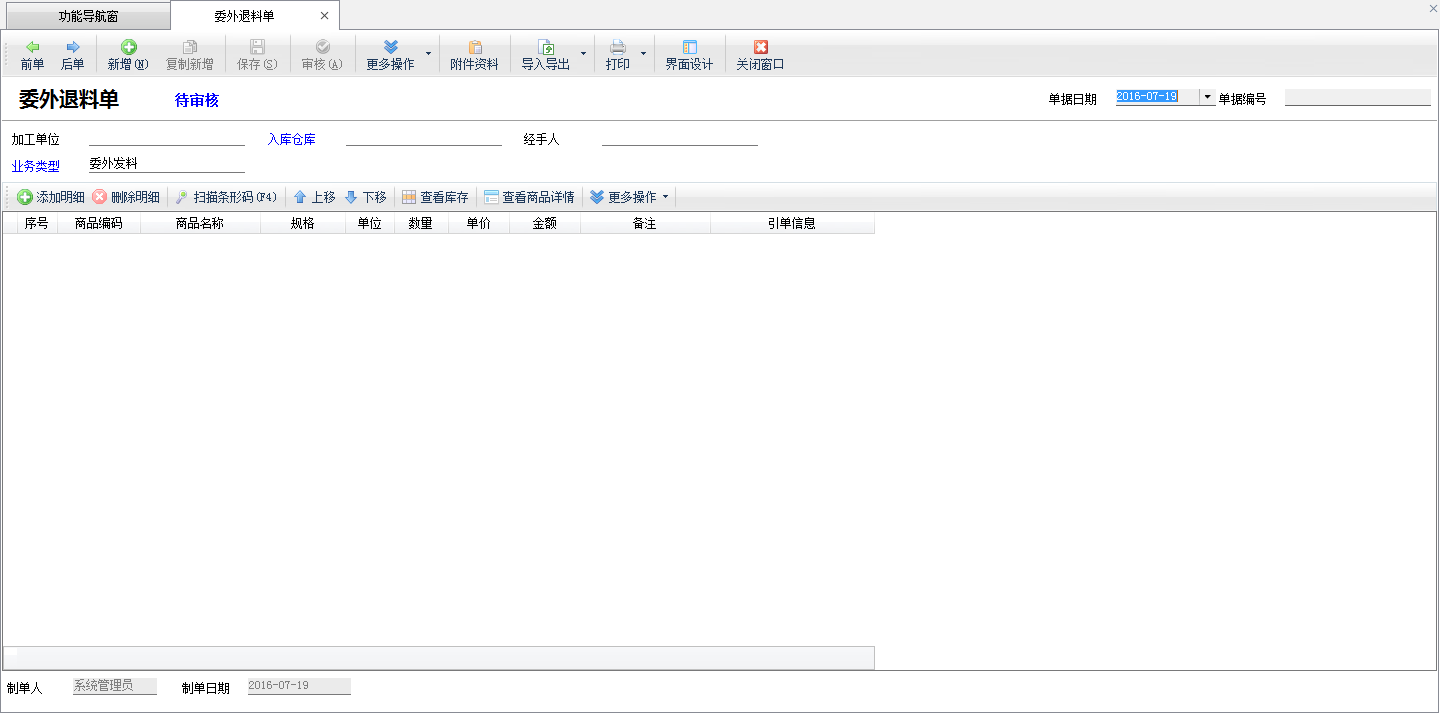
Task: Click 扫描条形码 (F4) scan barcode button
Action: tap(226, 197)
